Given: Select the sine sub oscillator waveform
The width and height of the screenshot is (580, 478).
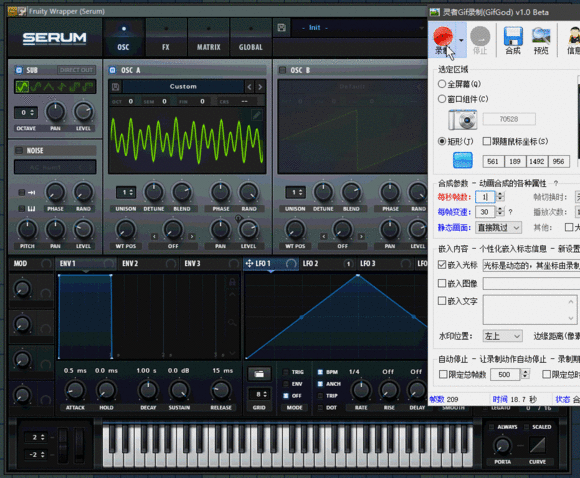Looking at the screenshot, I should [22, 87].
